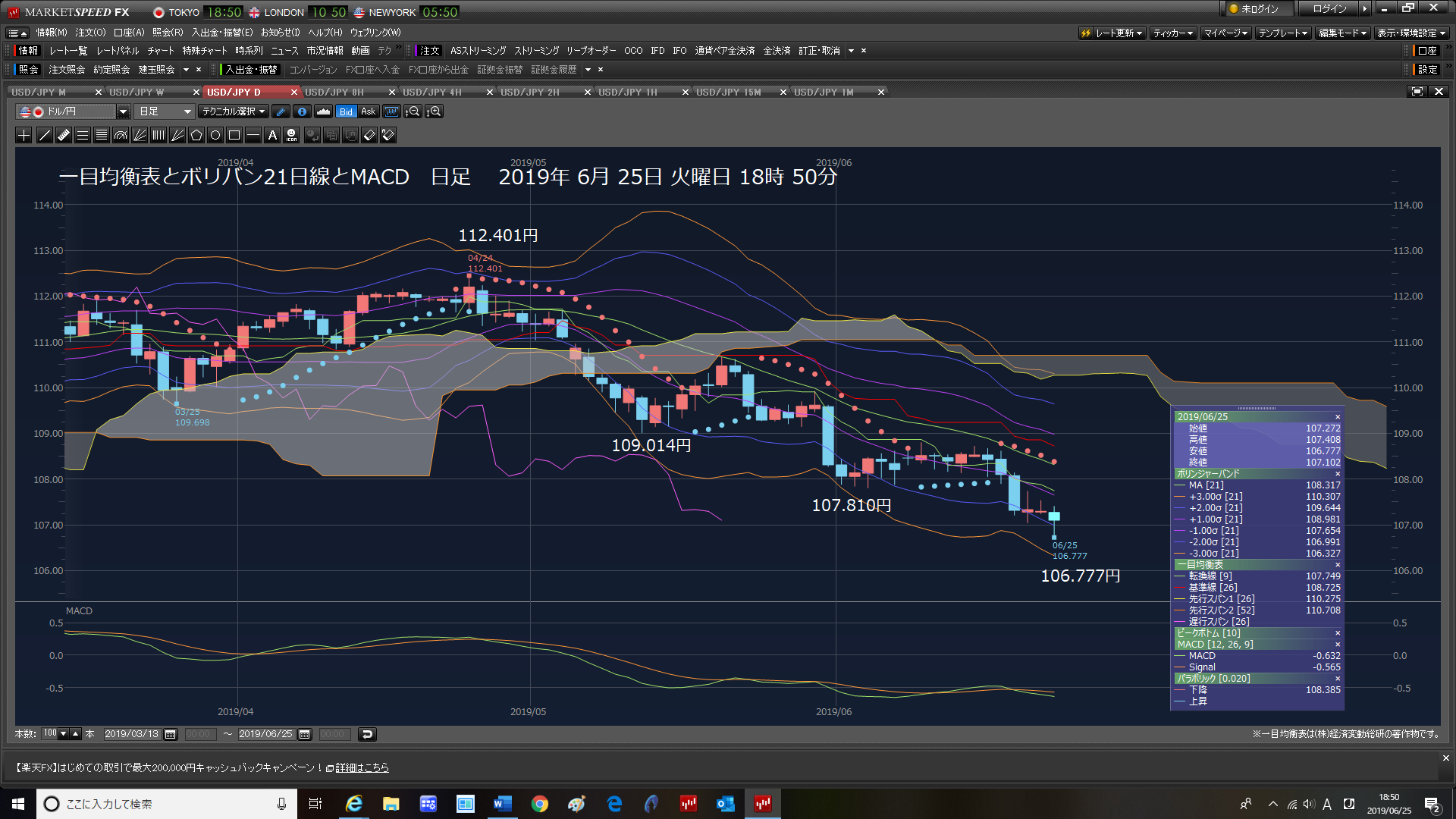The width and height of the screenshot is (1456, 819).
Task: Click the eraser tool in drawing toolbar
Action: coord(369,135)
